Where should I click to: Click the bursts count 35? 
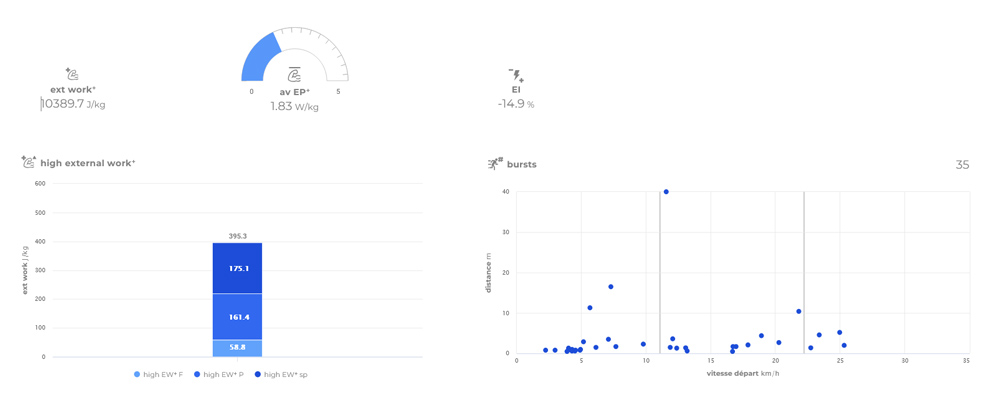(962, 165)
